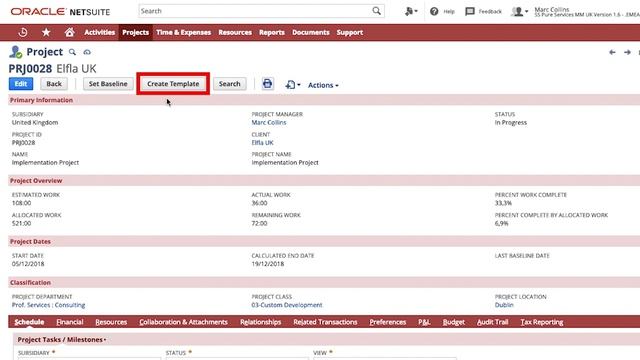
Task: Open the Documents menu
Action: [311, 32]
